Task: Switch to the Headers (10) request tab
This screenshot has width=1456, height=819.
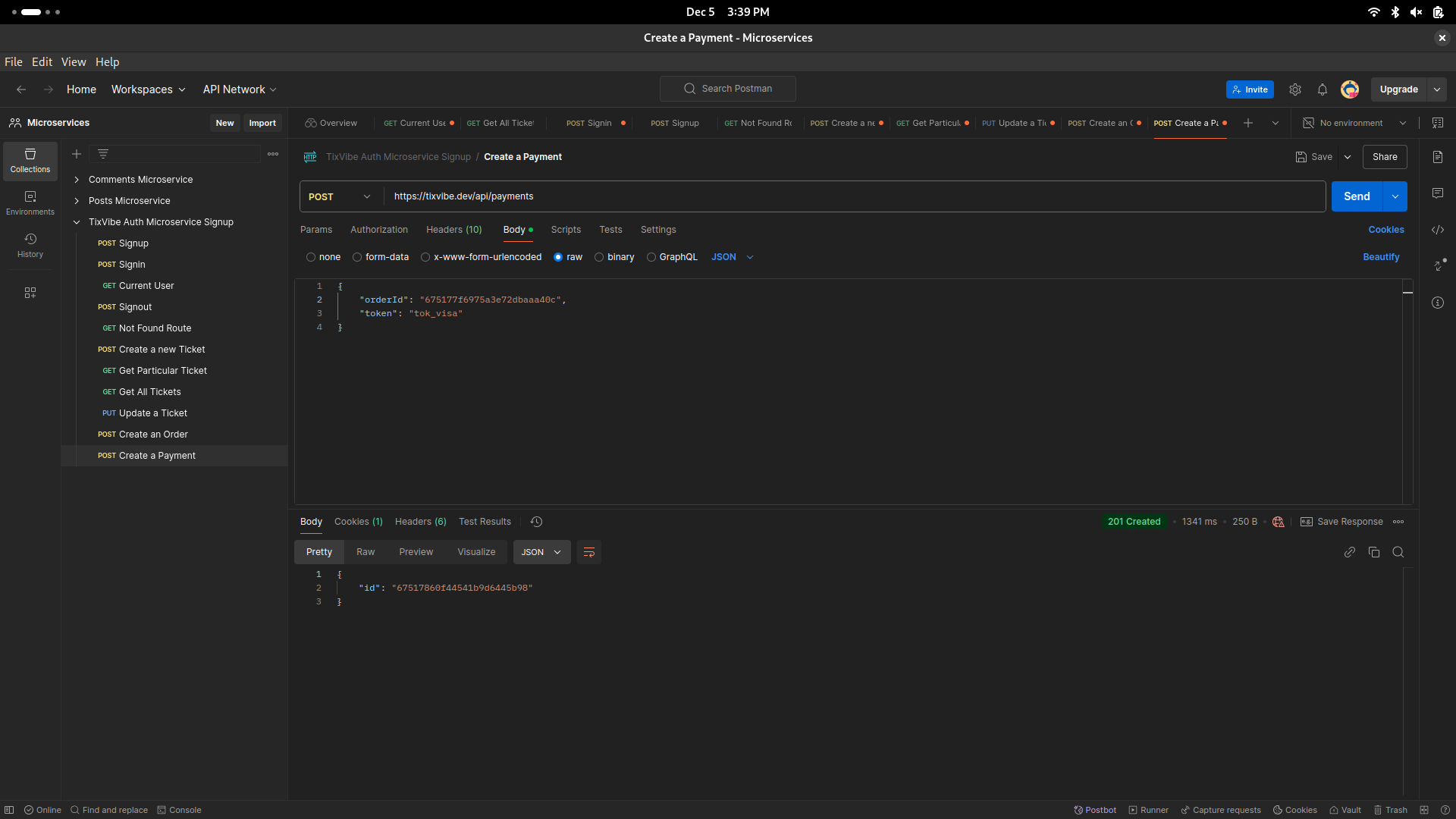Action: [x=454, y=230]
